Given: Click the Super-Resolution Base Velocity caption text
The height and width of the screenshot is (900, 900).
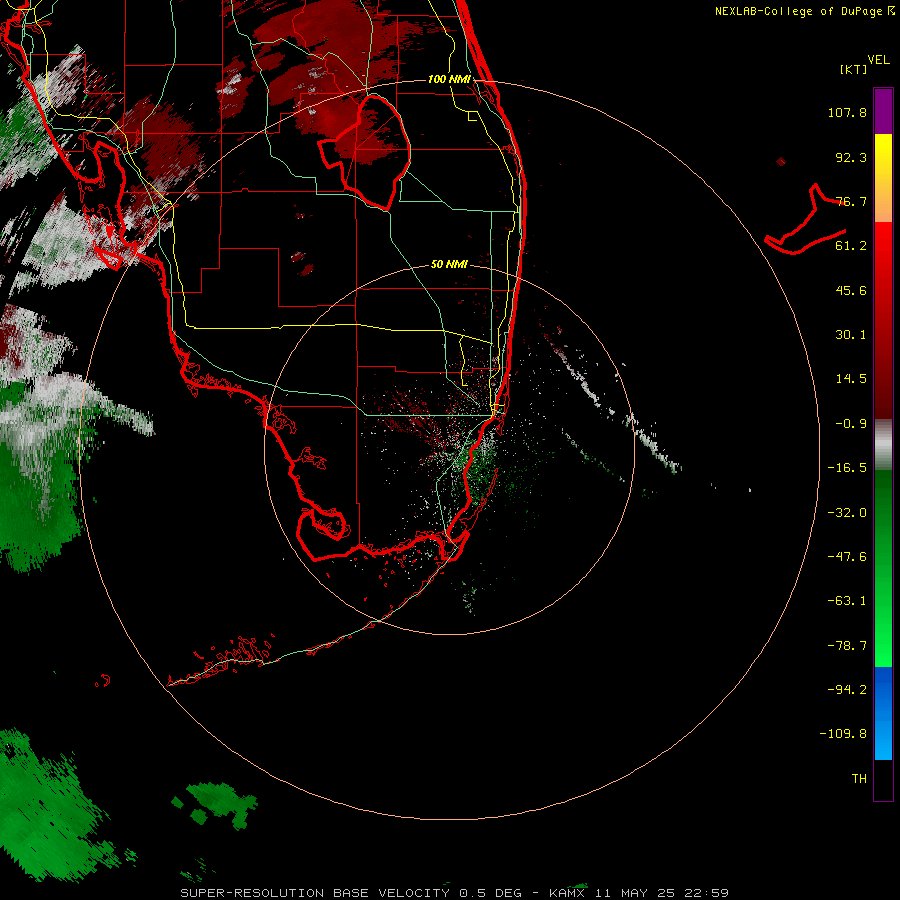Looking at the screenshot, I should coord(455,893).
